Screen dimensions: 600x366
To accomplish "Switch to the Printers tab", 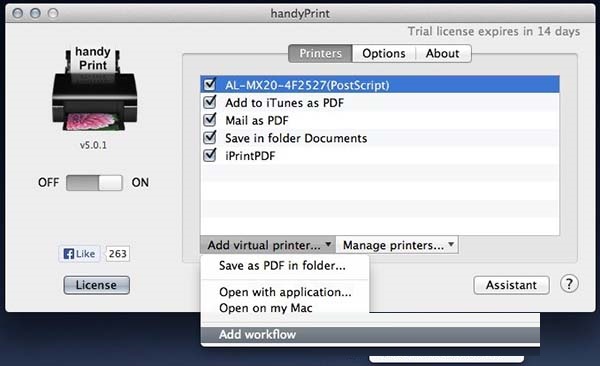I will pyautogui.click(x=320, y=53).
